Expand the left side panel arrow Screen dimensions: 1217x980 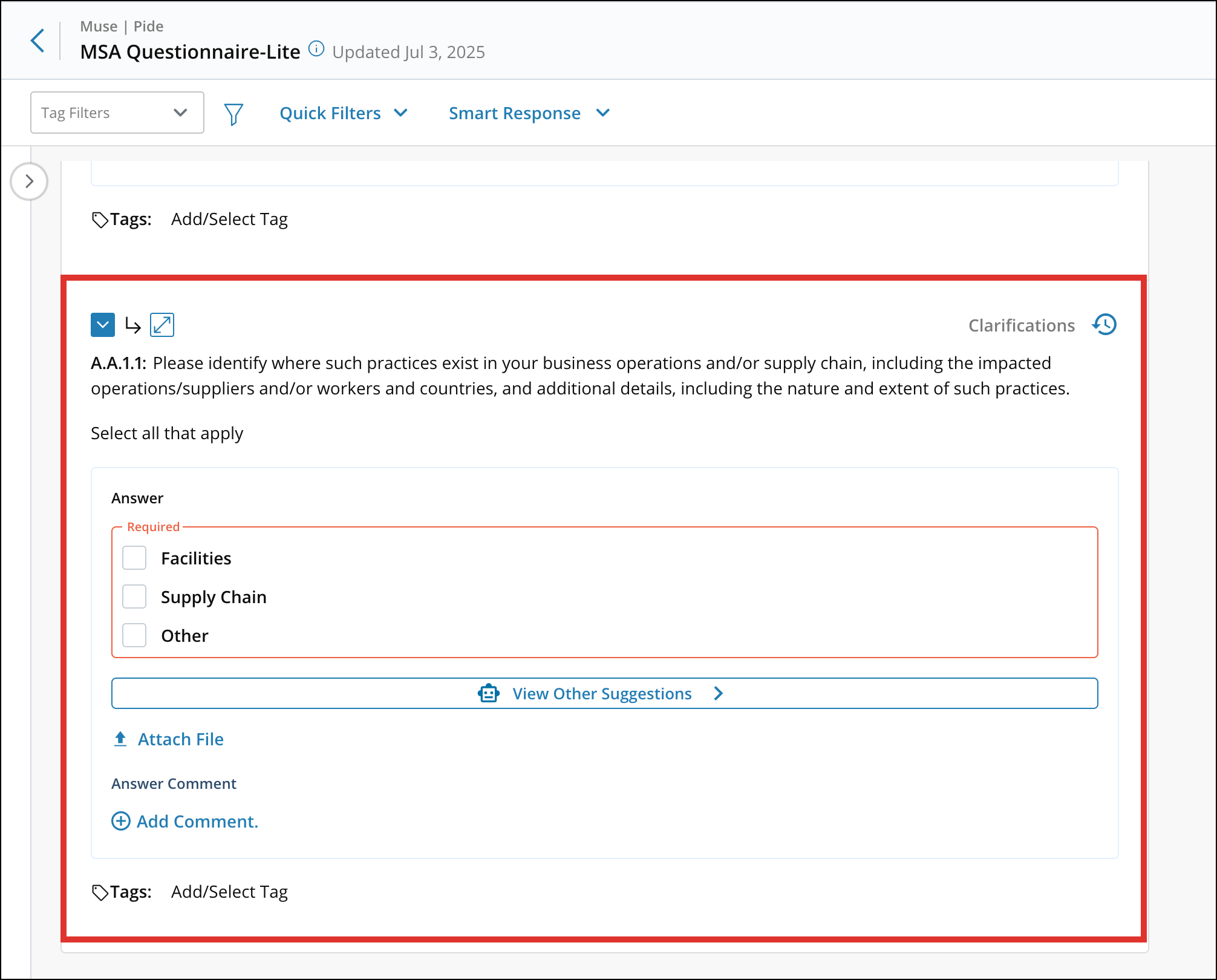click(29, 181)
